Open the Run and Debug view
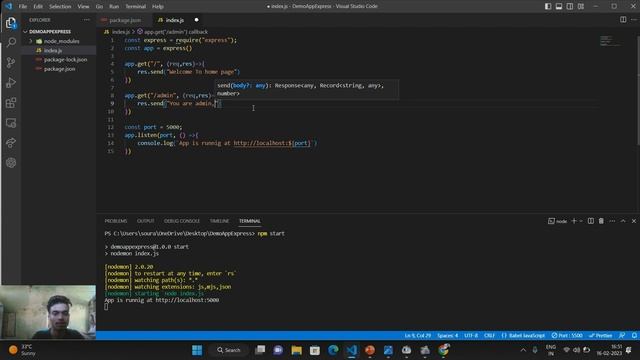The height and width of the screenshot is (360, 640). (x=11, y=82)
